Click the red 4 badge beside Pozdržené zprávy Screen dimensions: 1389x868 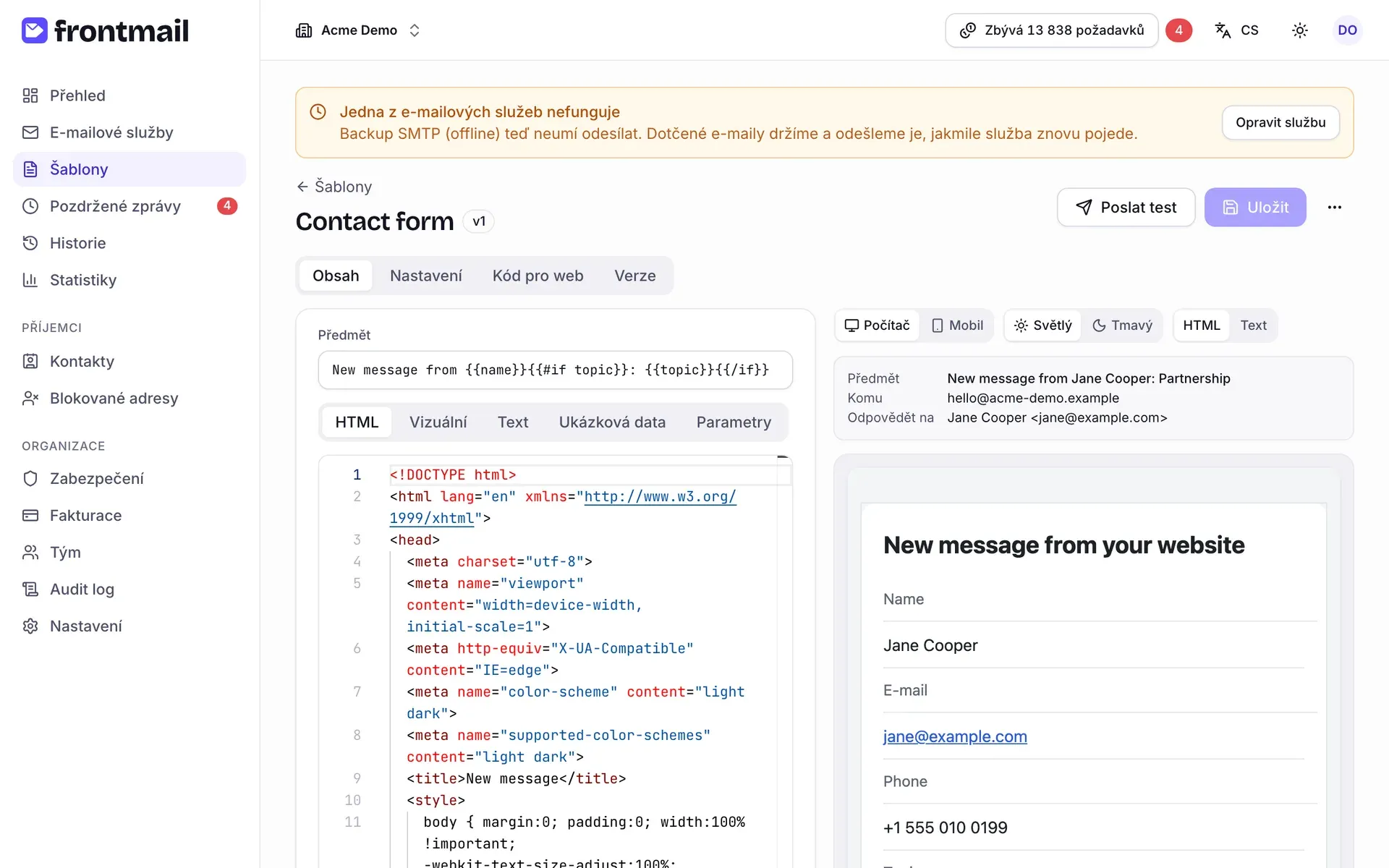click(x=227, y=206)
